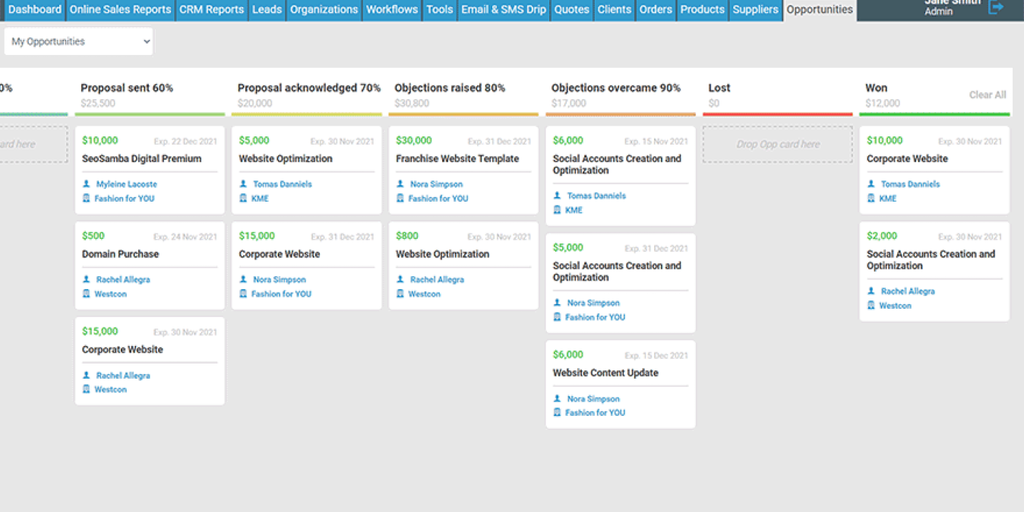Click person icon on Website Content Update card

[x=557, y=398]
